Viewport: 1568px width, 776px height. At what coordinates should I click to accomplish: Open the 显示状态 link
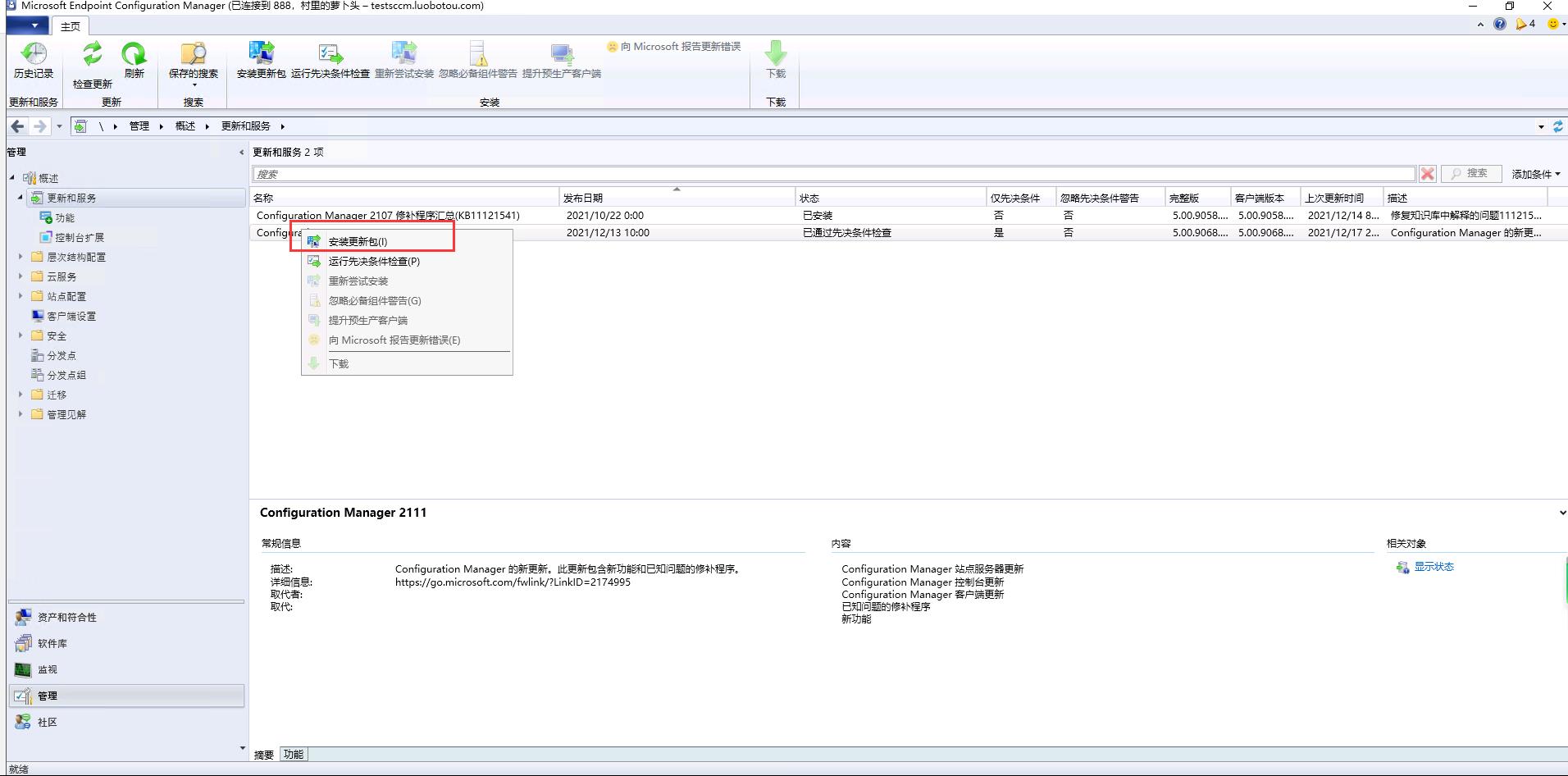(x=1434, y=567)
